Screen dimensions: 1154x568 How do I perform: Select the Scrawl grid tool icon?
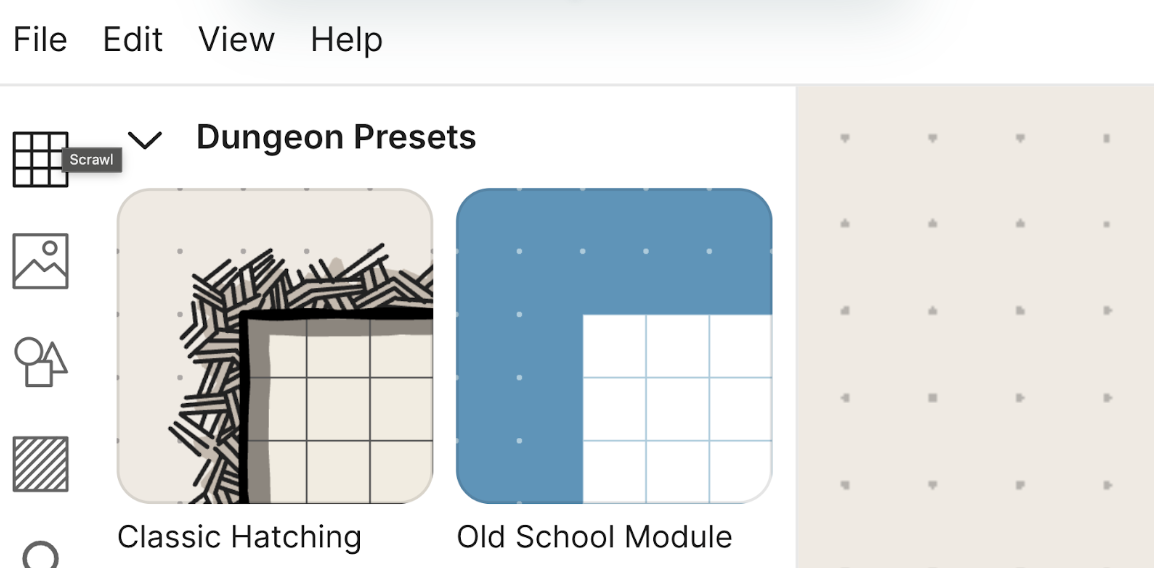[40, 159]
